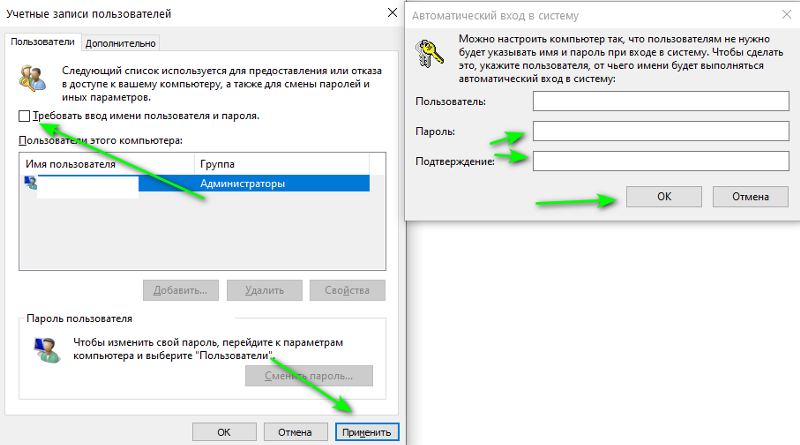The width and height of the screenshot is (800, 445).
Task: Click the Добавить... button
Action: coord(181,290)
